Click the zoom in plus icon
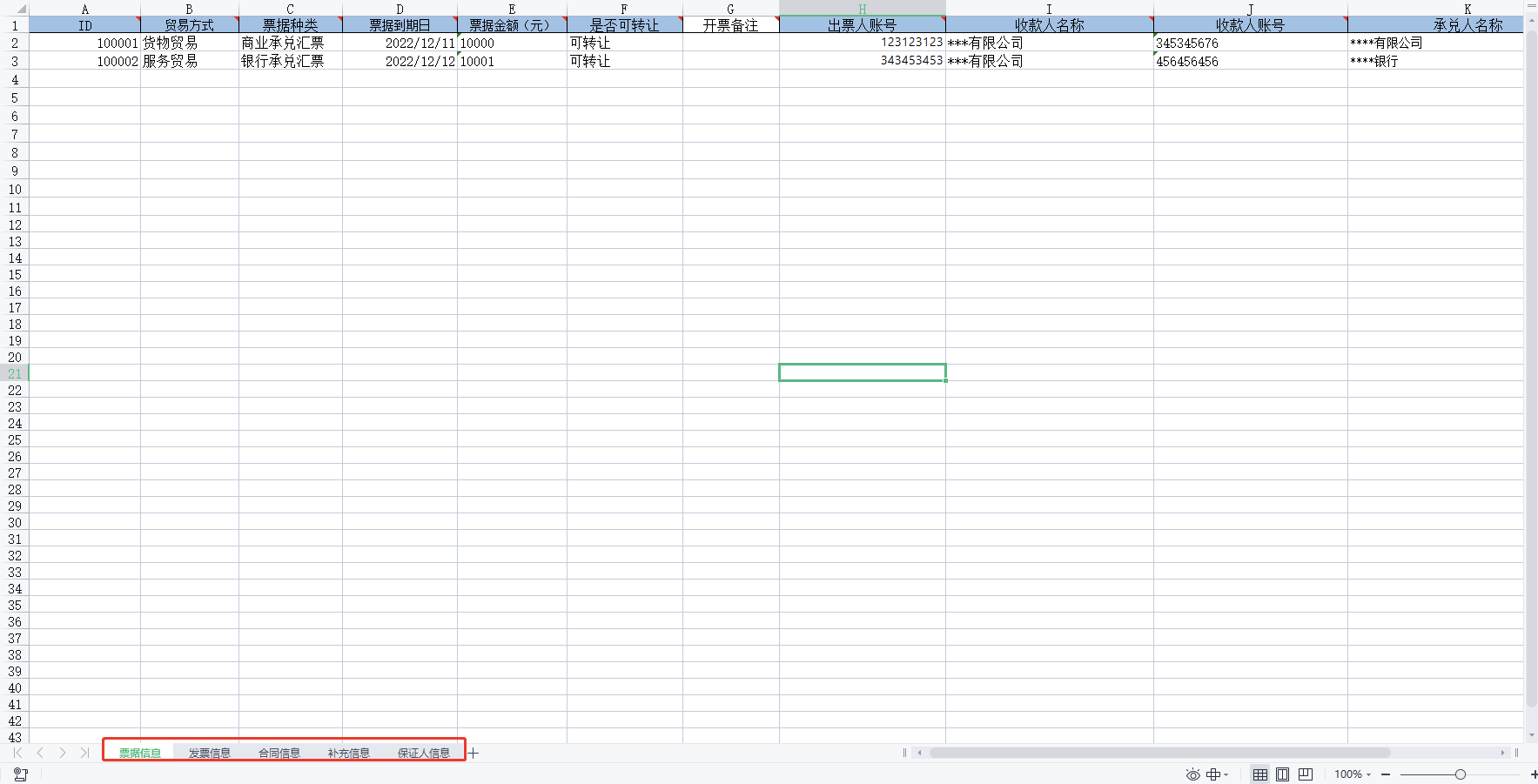This screenshot has height=784, width=1538. coord(1533,774)
